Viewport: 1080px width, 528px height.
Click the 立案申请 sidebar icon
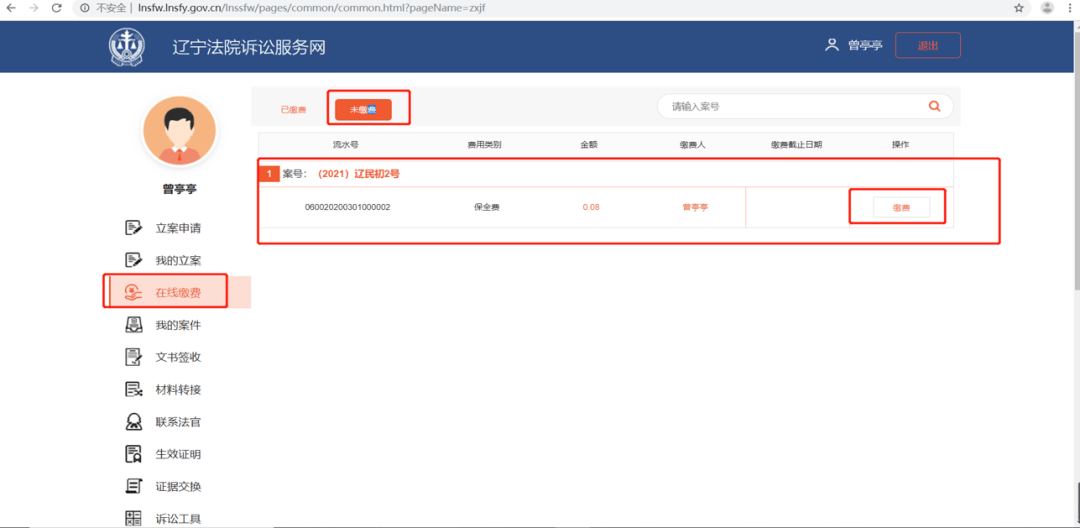point(133,228)
